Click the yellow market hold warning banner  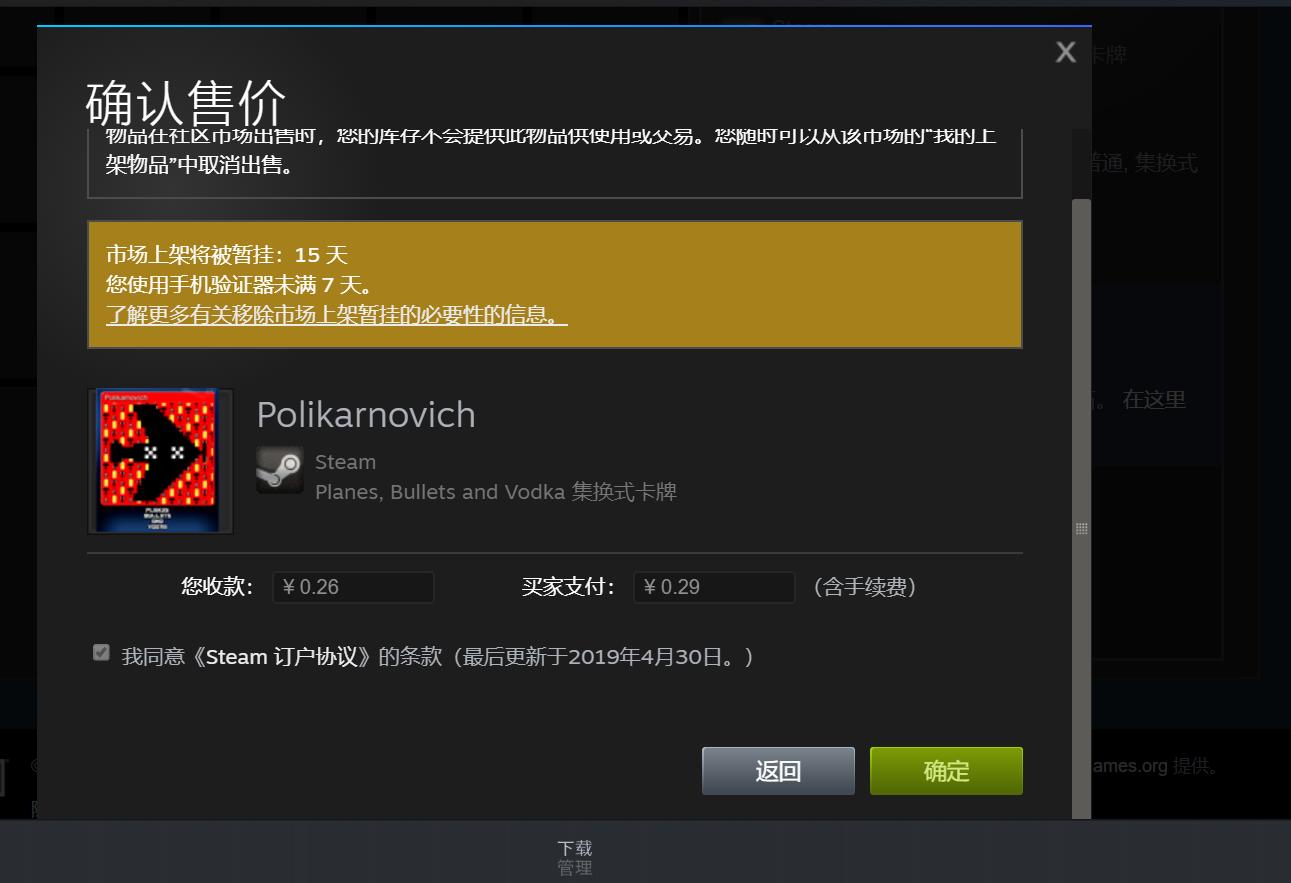(554, 284)
